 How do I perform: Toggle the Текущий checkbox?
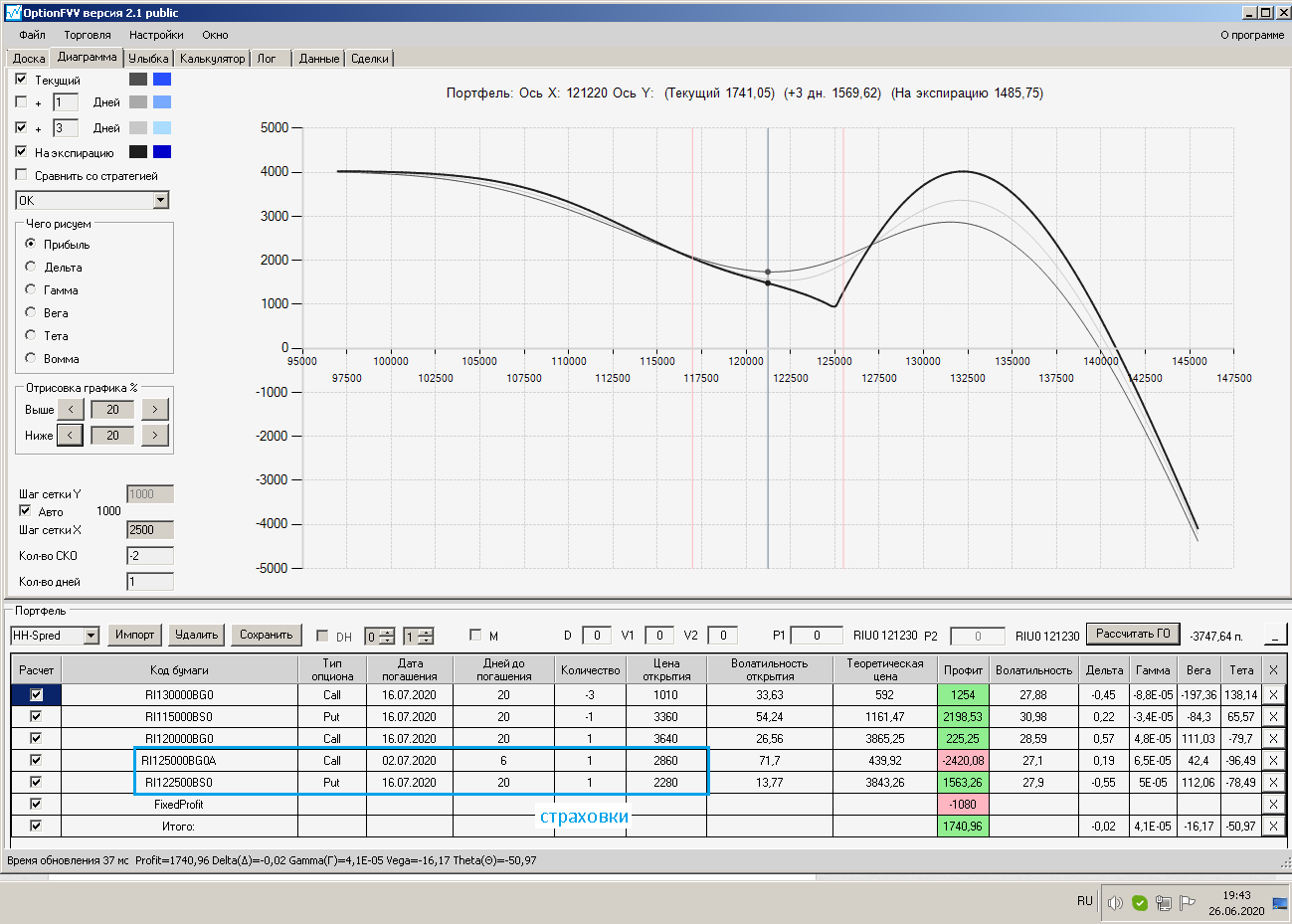coord(21,79)
